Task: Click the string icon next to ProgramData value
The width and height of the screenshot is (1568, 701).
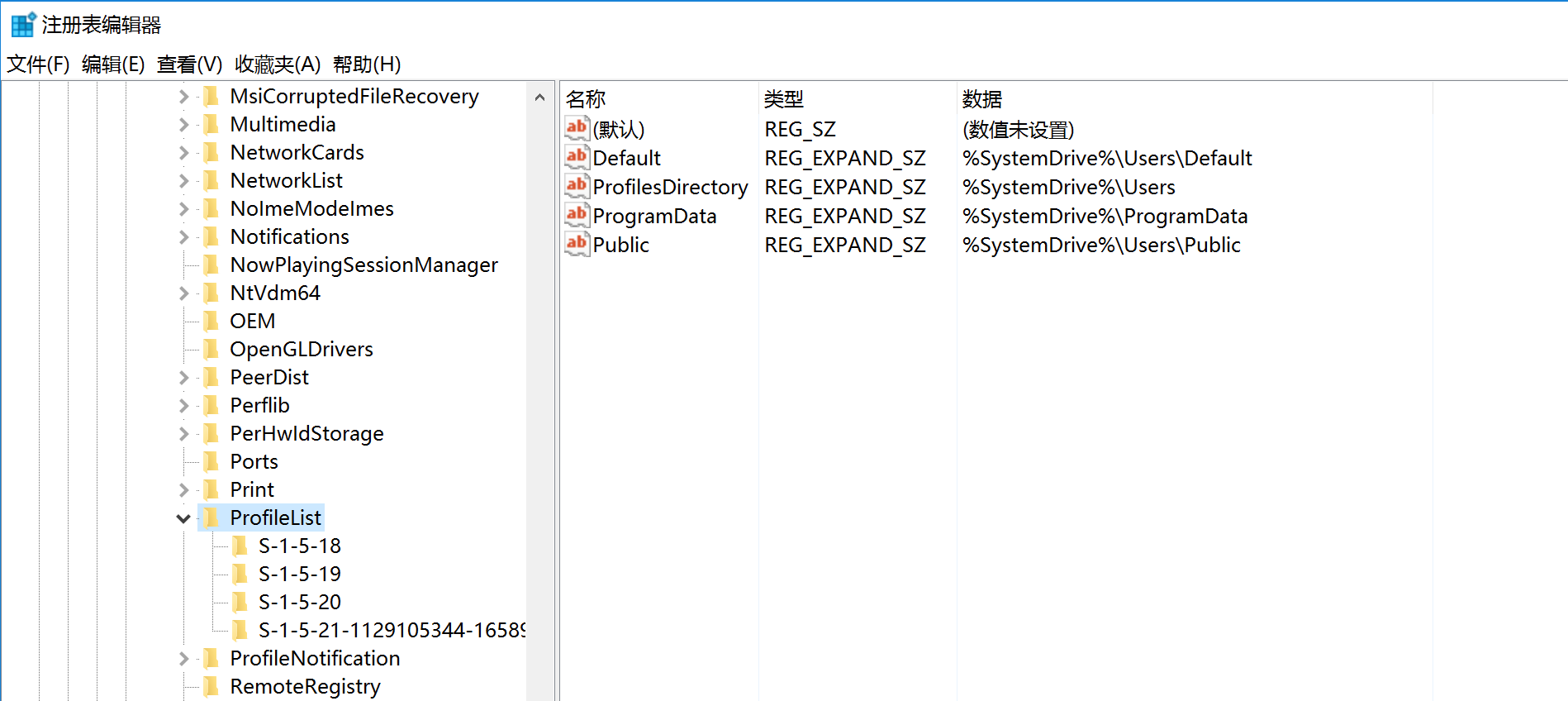Action: point(577,216)
